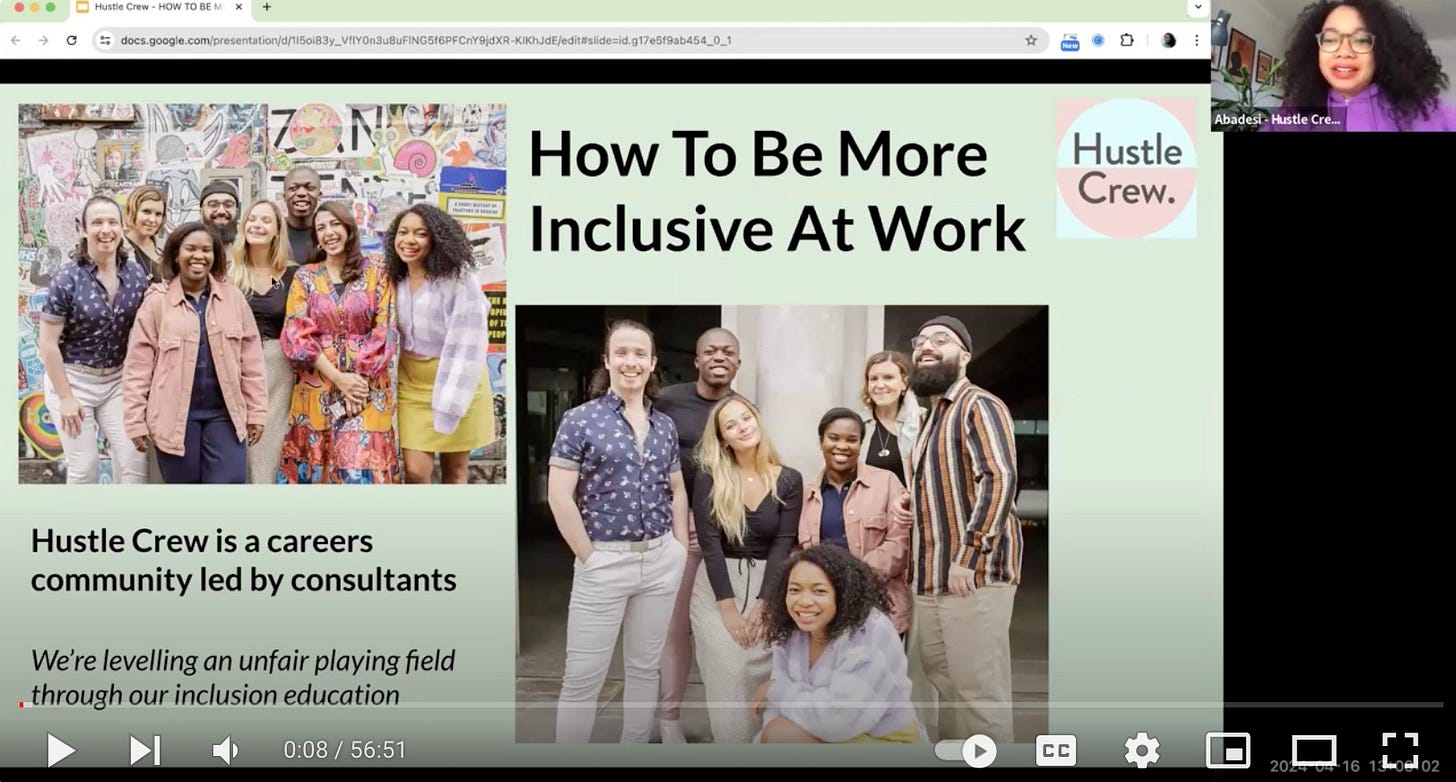Click the 'Abadesi - Hustle Cre...' name label

1276,119
